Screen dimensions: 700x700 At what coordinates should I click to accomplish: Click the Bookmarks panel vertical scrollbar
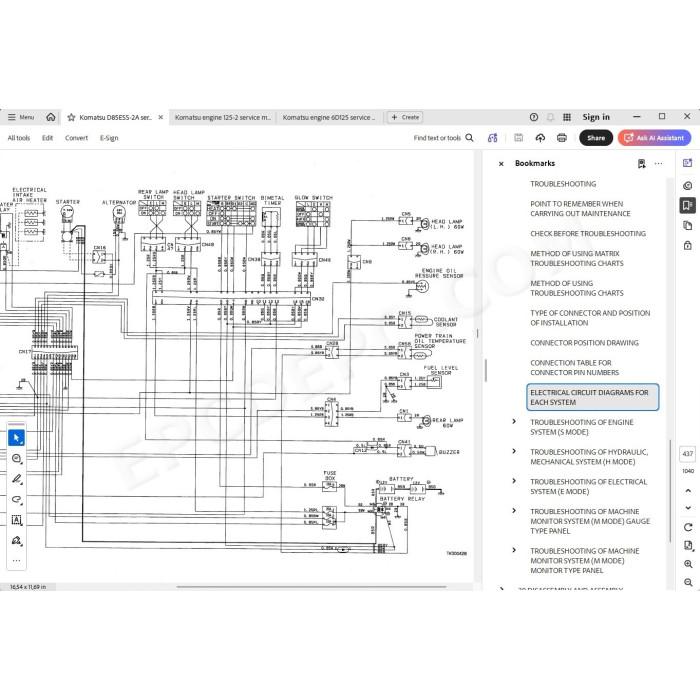pyautogui.click(x=671, y=491)
